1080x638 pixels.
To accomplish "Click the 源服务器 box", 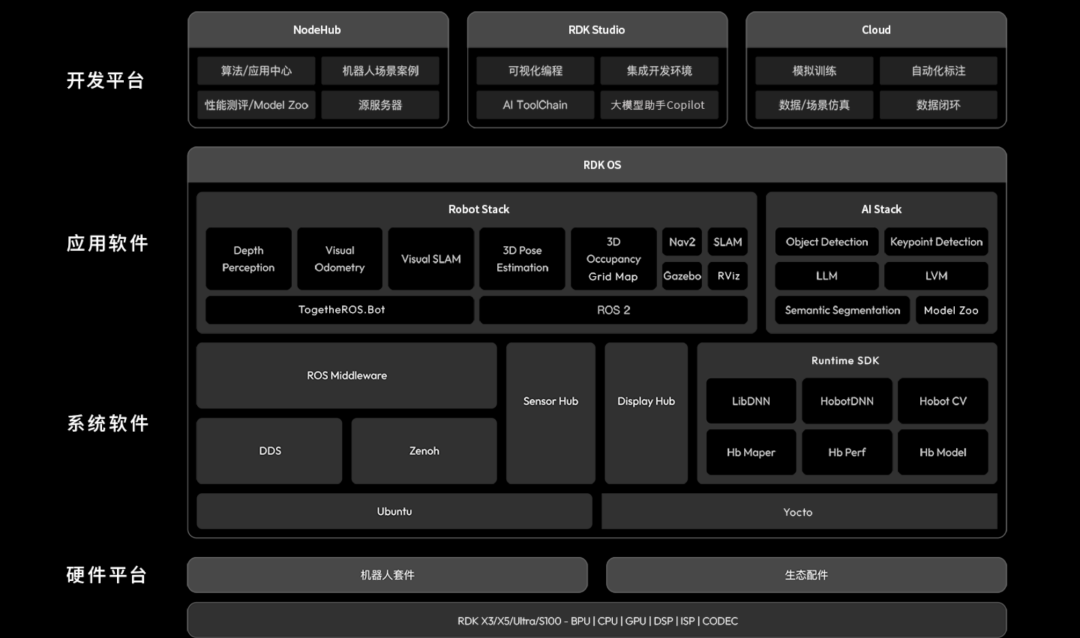I will 380,105.
